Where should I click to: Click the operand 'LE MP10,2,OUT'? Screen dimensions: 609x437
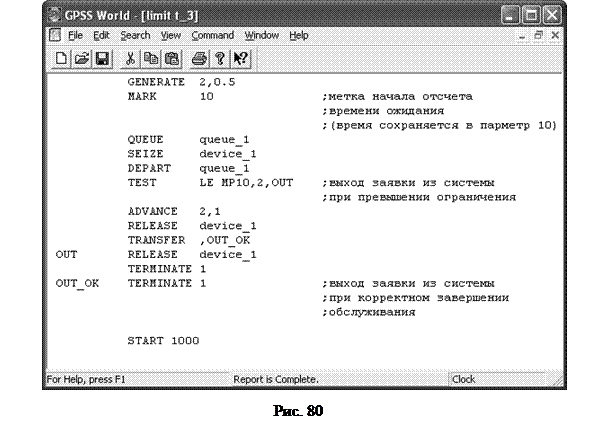(x=246, y=183)
